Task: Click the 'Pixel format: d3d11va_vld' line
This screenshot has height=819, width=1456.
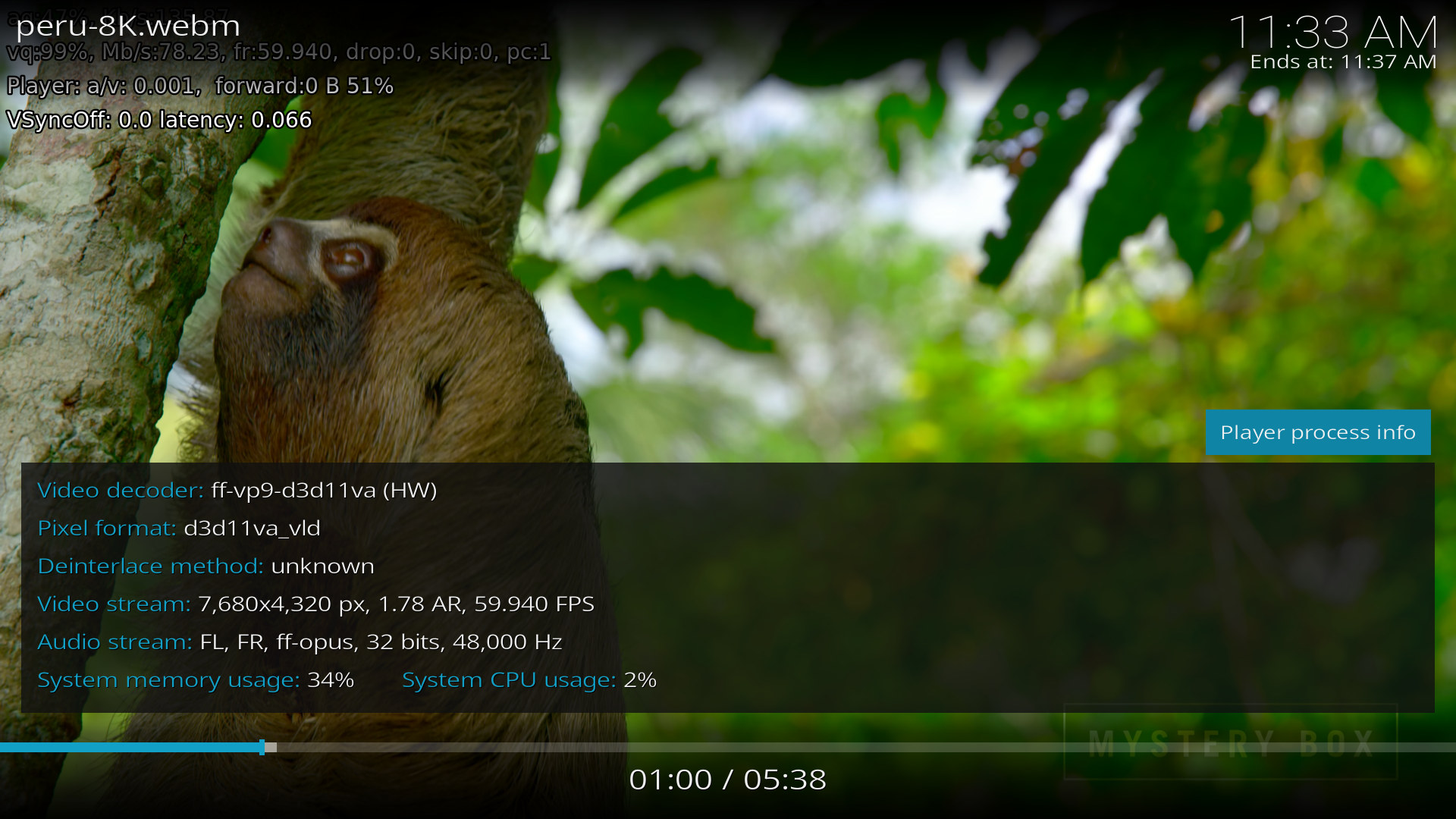Action: point(179,528)
